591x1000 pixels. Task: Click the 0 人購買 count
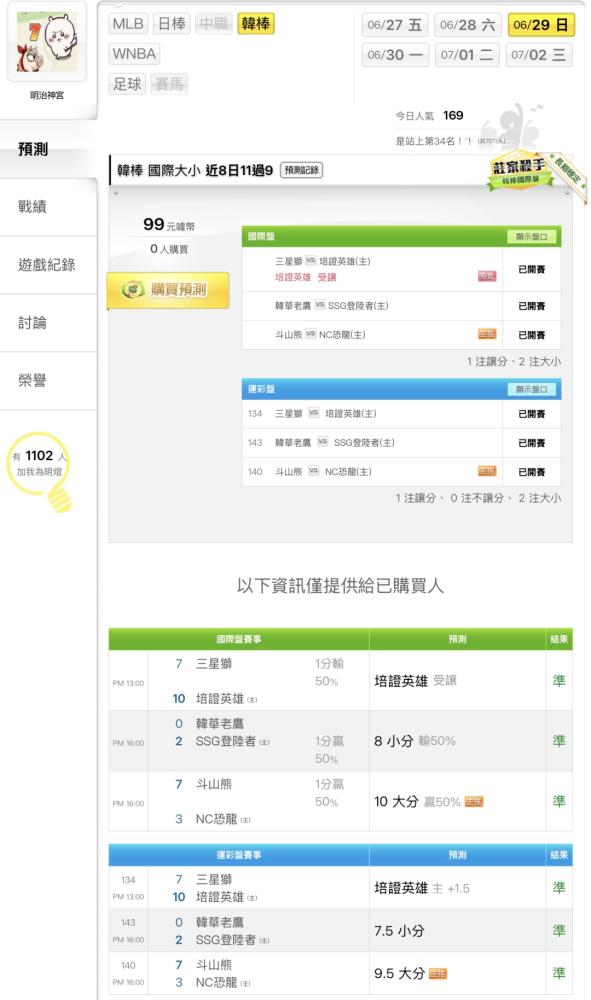click(169, 249)
